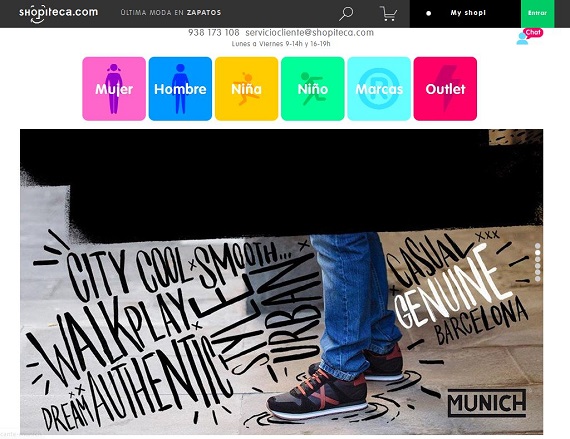The image size is (570, 439).
Task: Open the shopping cart icon
Action: [x=388, y=13]
